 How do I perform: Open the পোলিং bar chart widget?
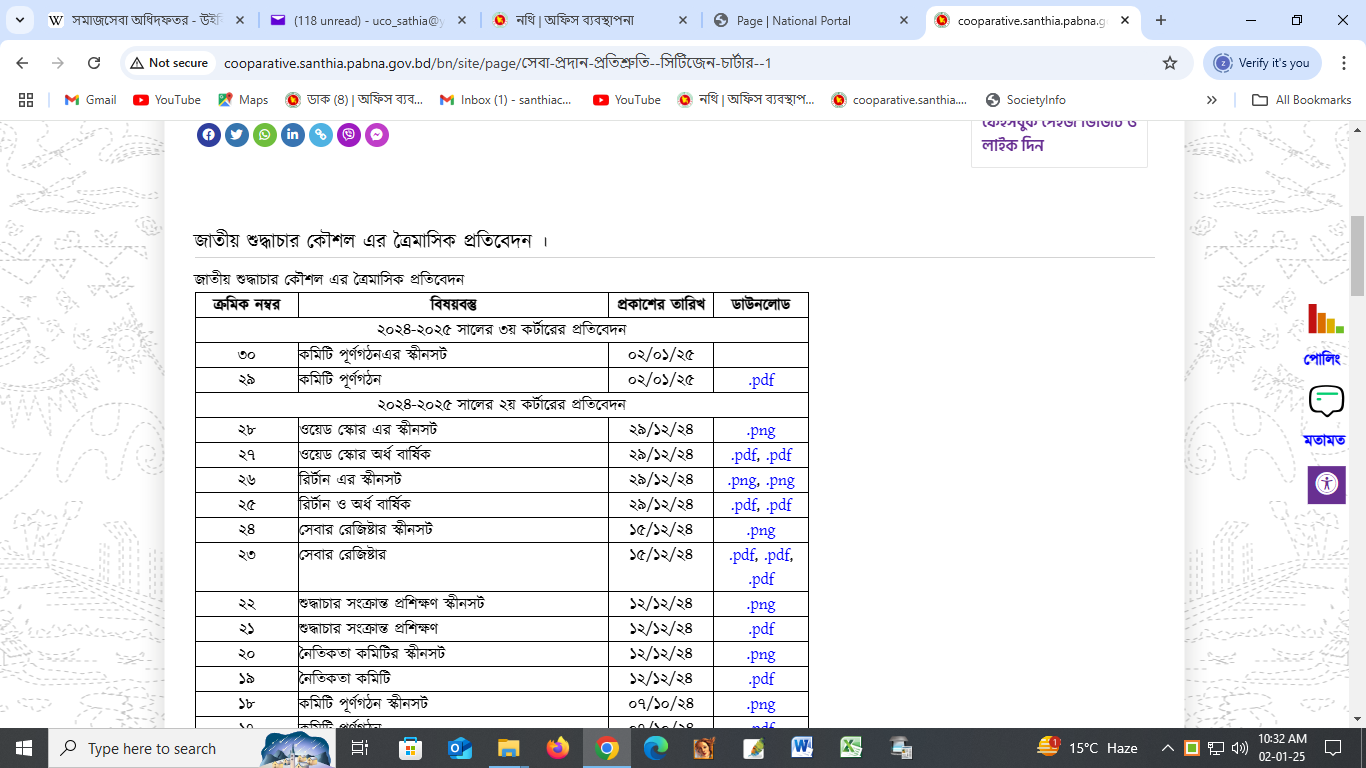coord(1325,320)
